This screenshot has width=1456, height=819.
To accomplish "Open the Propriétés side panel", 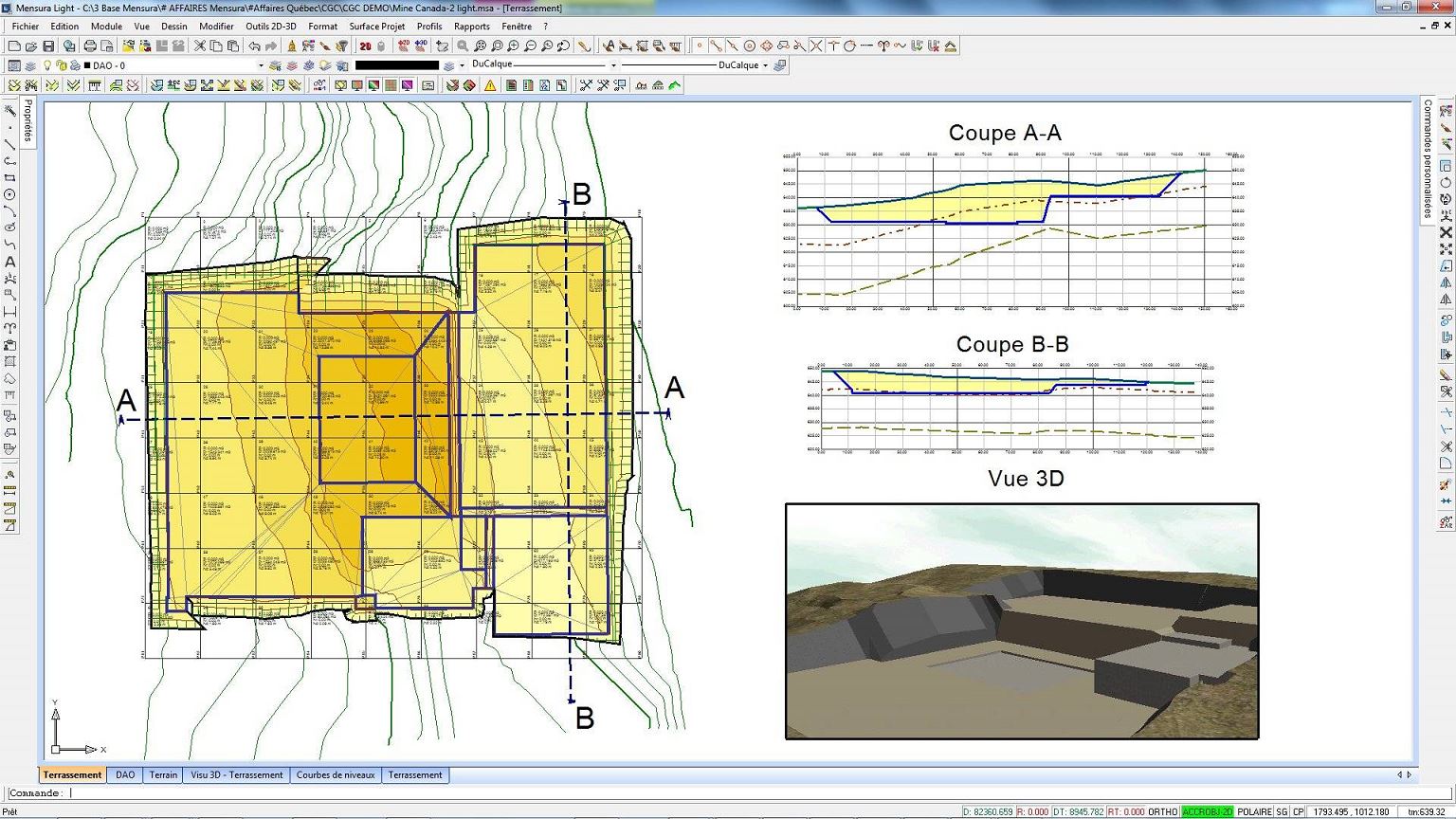I will pyautogui.click(x=27, y=119).
